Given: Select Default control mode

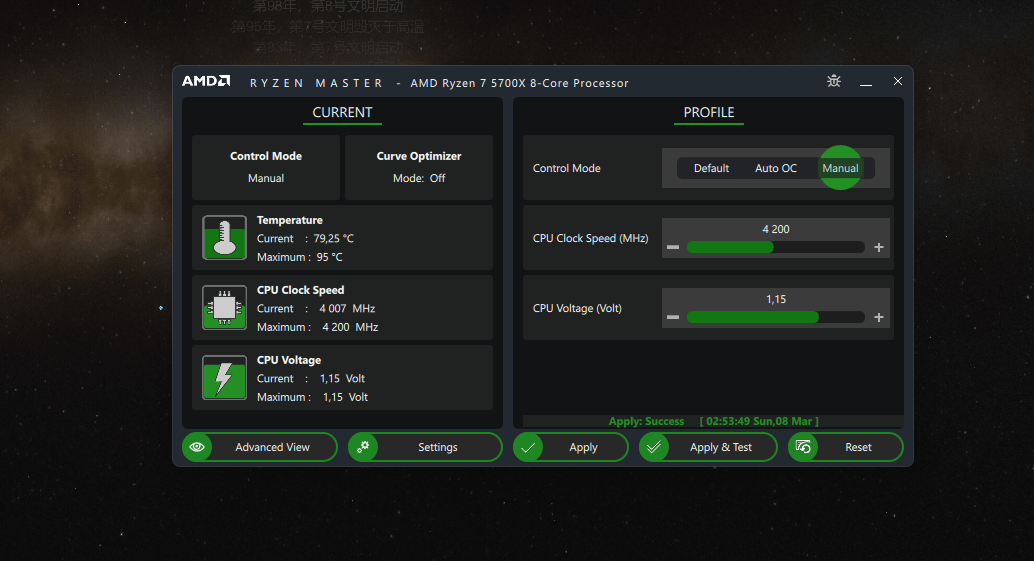Looking at the screenshot, I should [711, 168].
